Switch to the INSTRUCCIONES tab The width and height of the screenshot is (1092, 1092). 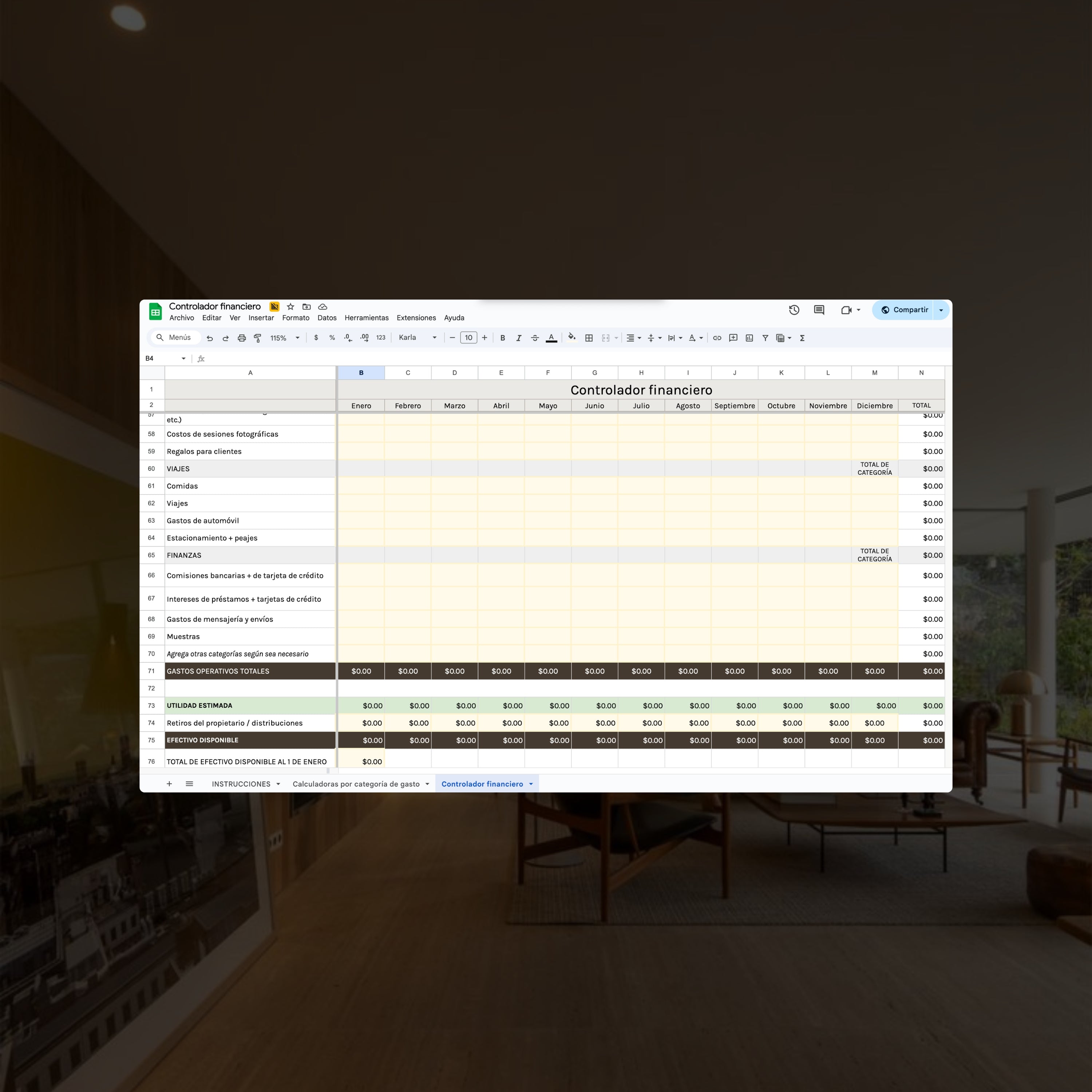[241, 784]
